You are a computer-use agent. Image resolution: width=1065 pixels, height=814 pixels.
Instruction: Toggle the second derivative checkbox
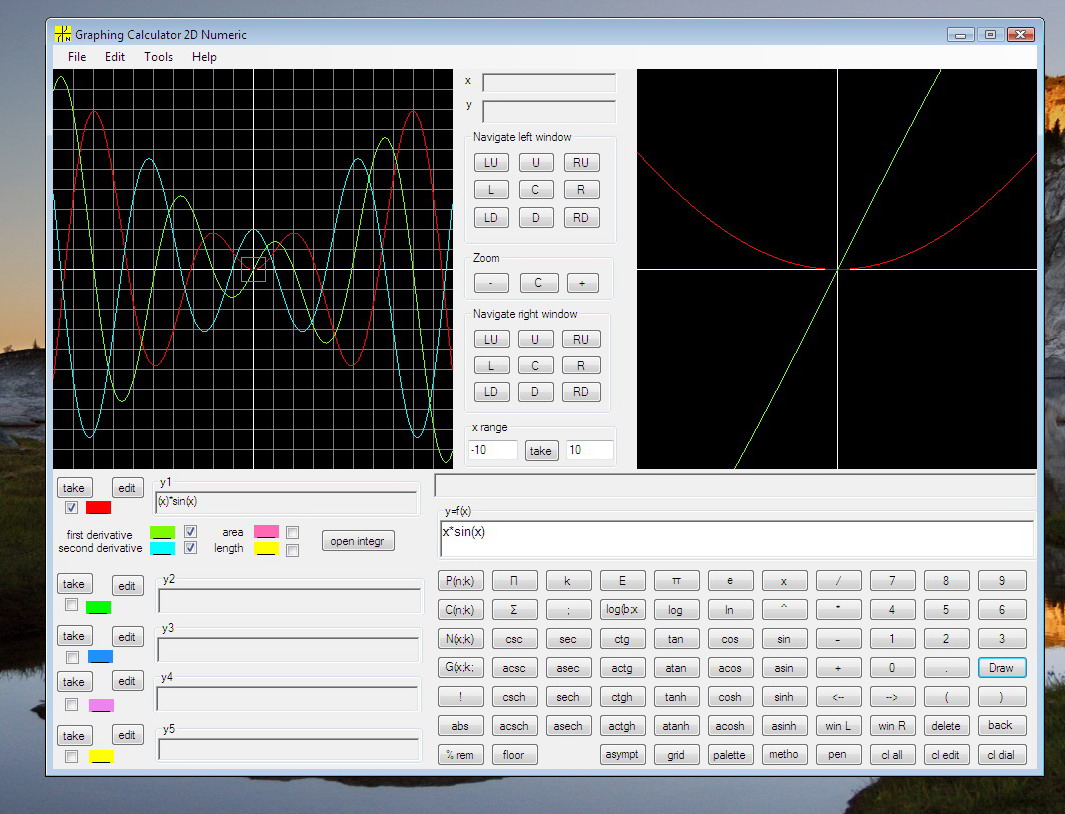[191, 548]
